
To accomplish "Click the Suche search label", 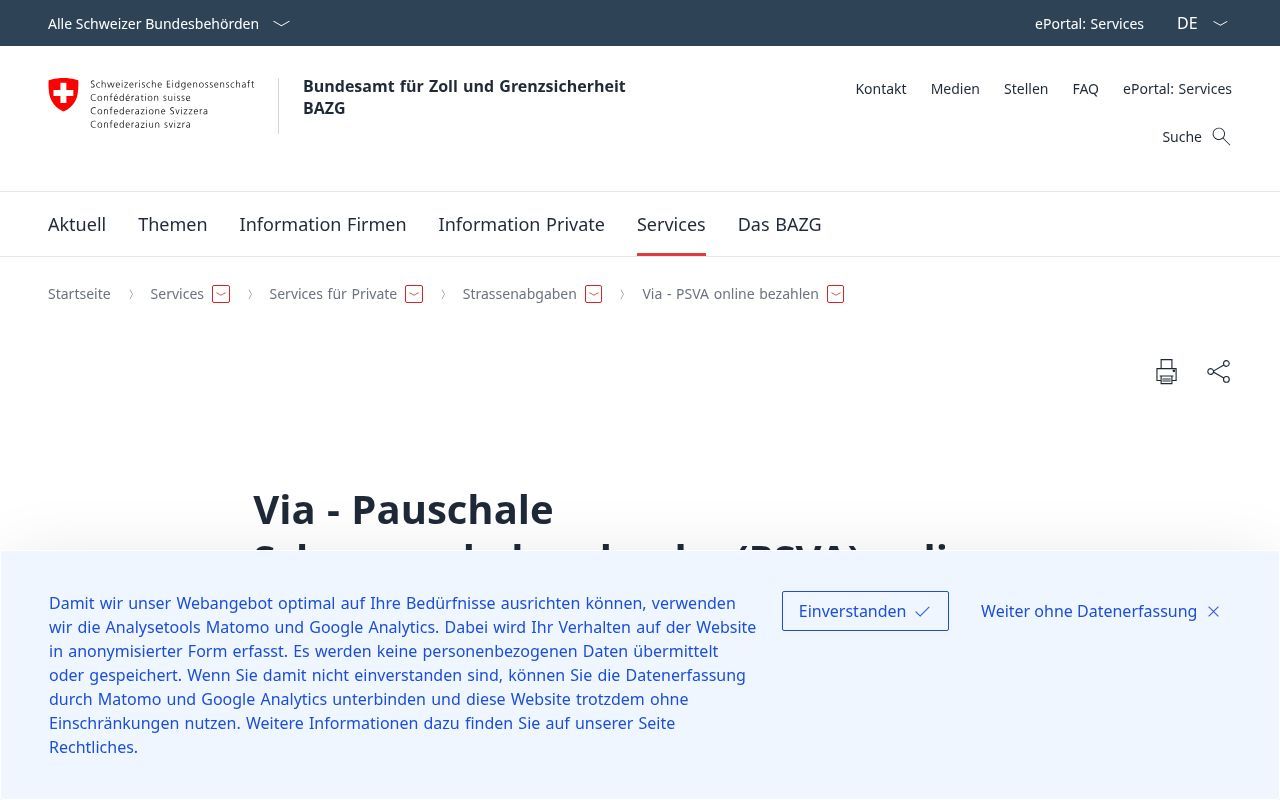I will (x=1181, y=137).
